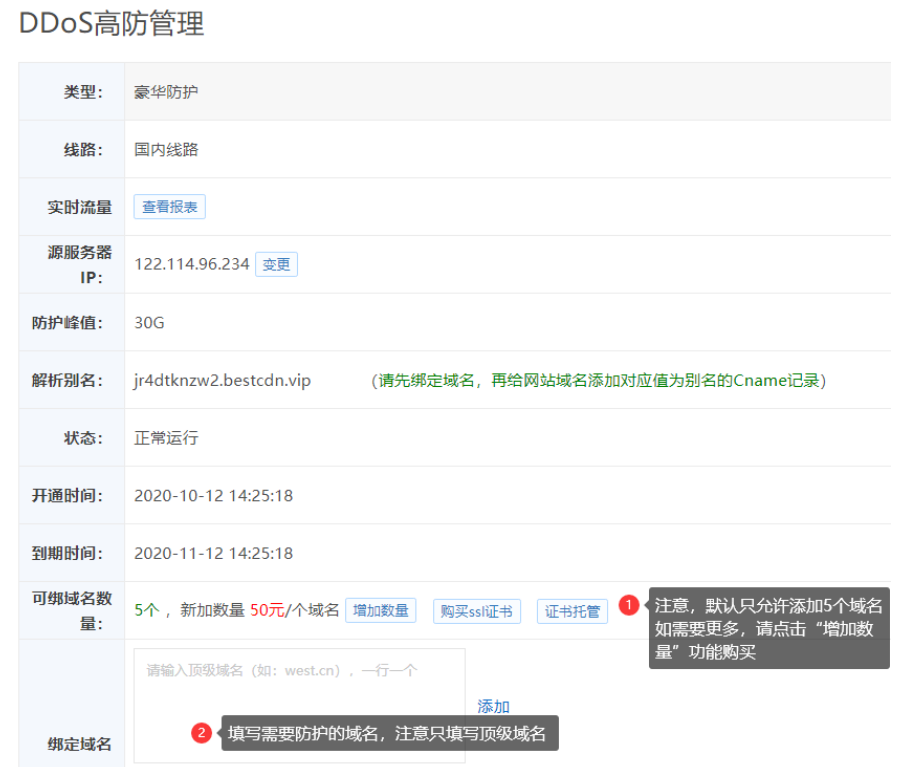Click the red number 1 annotation badge
The width and height of the screenshot is (920, 767).
[x=628, y=605]
